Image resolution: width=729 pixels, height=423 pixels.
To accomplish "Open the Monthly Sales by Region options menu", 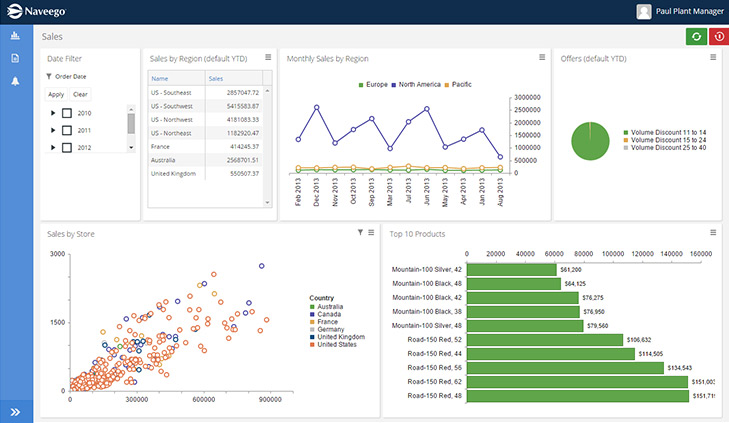I will tap(542, 58).
